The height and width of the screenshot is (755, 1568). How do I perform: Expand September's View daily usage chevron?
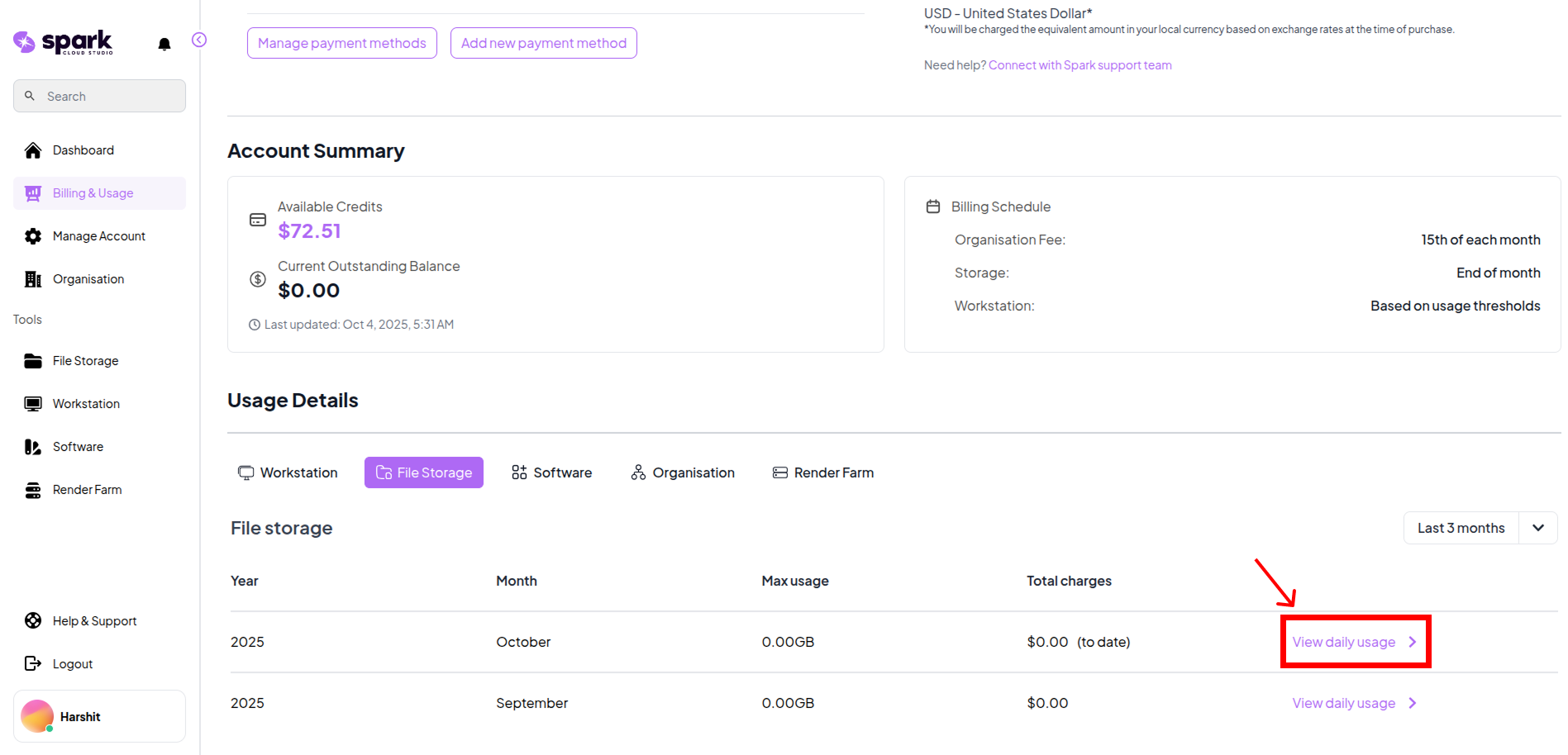(x=1412, y=703)
